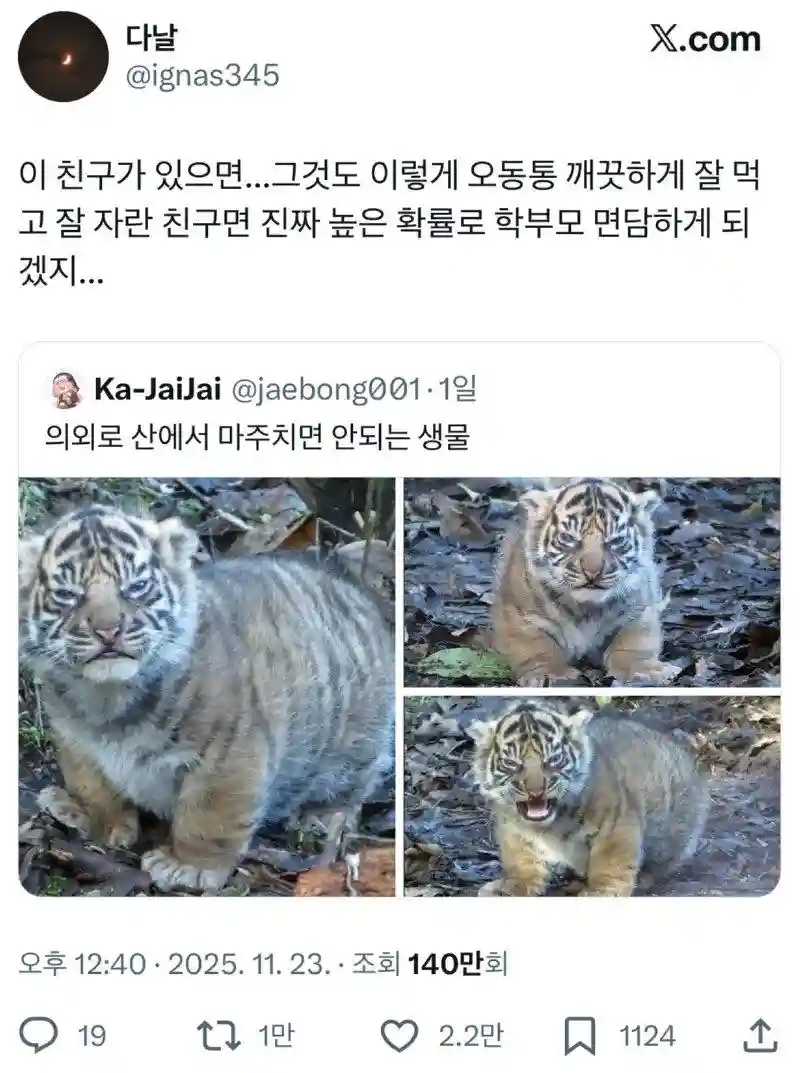Open Ka-JaiJai's small avatar
The width and height of the screenshot is (800, 1073).
(64, 389)
